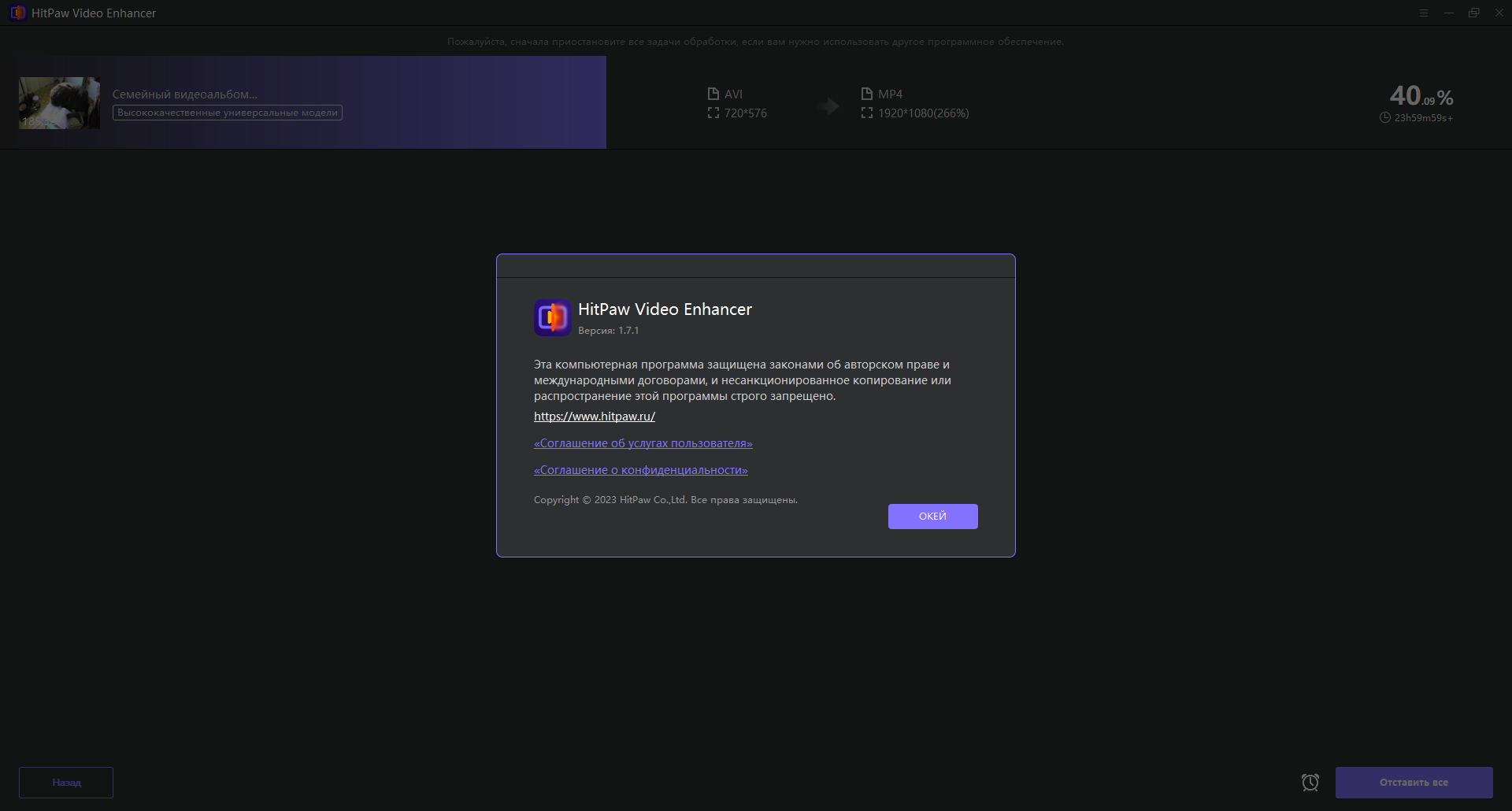The width and height of the screenshot is (1512, 811).
Task: Click the conversion arrow between AVI and MP4
Action: pos(828,106)
